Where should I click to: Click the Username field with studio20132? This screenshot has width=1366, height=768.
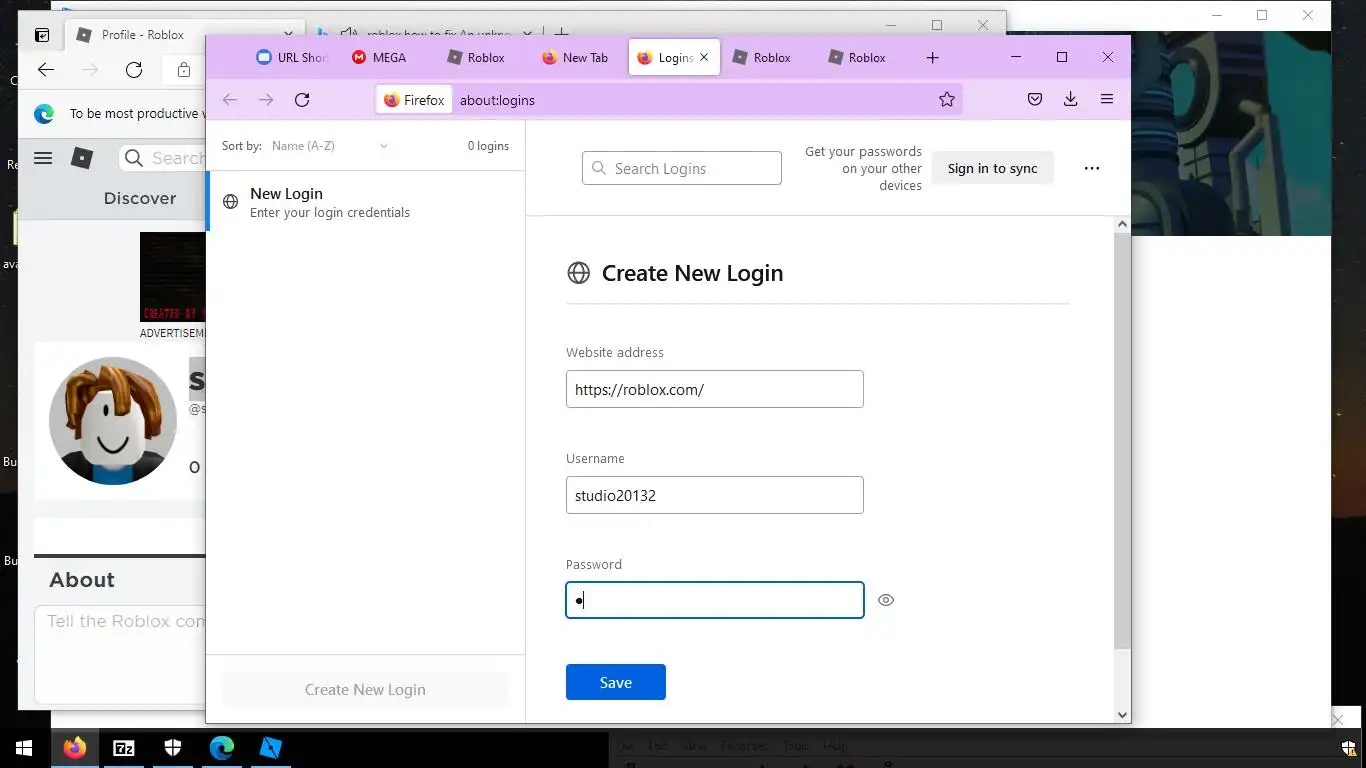(x=715, y=495)
